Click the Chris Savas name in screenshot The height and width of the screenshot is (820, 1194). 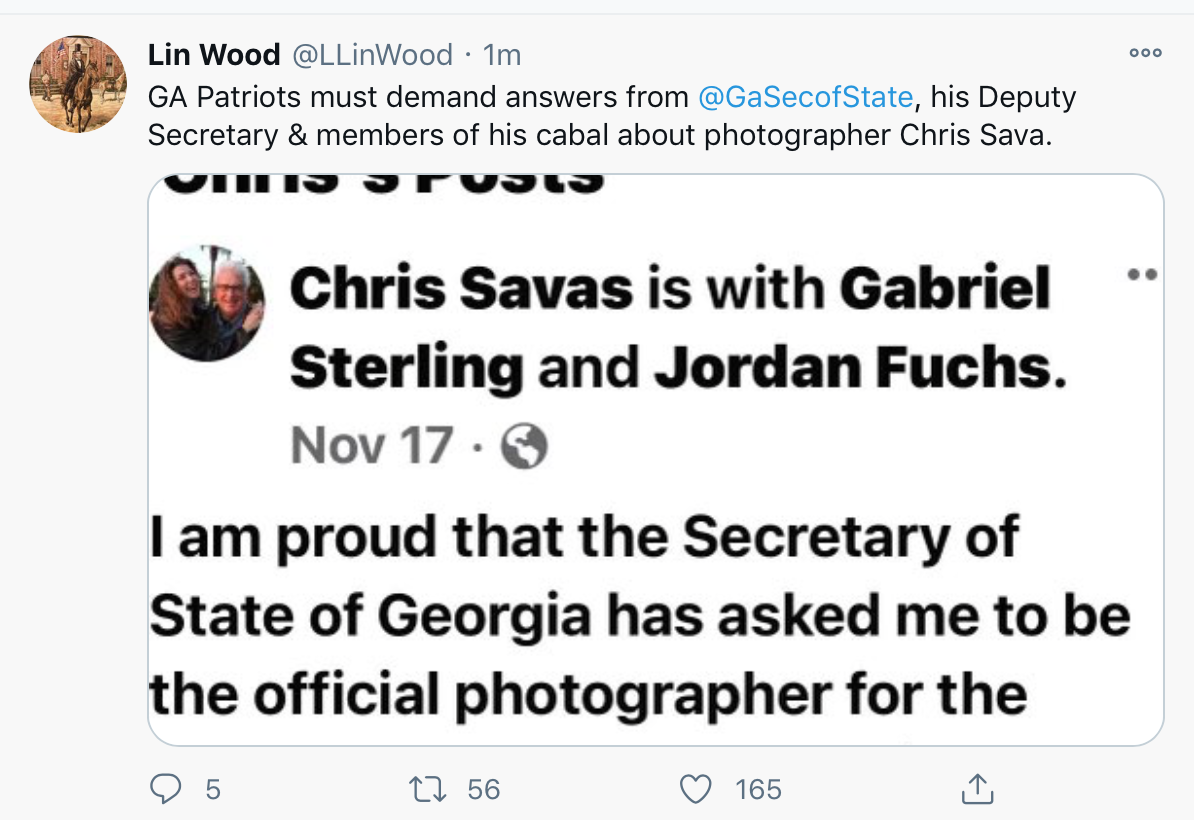pos(461,289)
